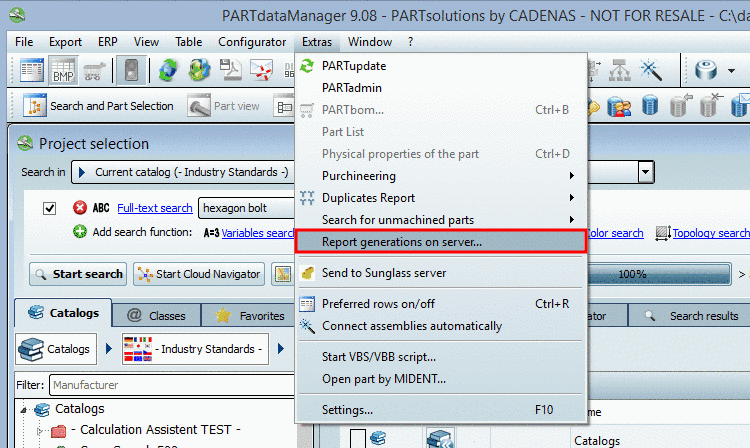Click the plain blue database icon
Viewport: 750px width, 448px height.
(x=650, y=105)
